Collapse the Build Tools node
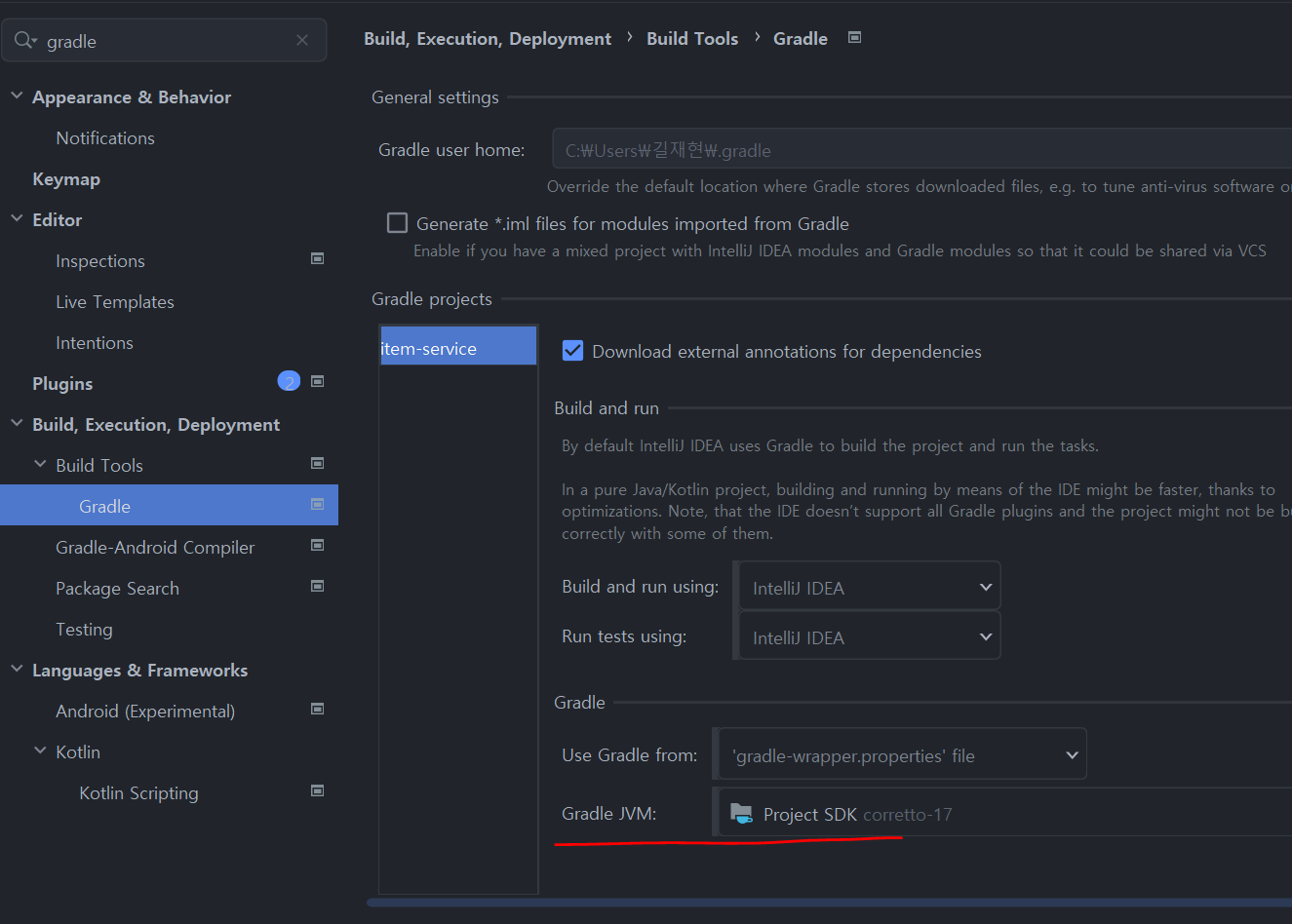This screenshot has width=1292, height=924. pos(40,464)
